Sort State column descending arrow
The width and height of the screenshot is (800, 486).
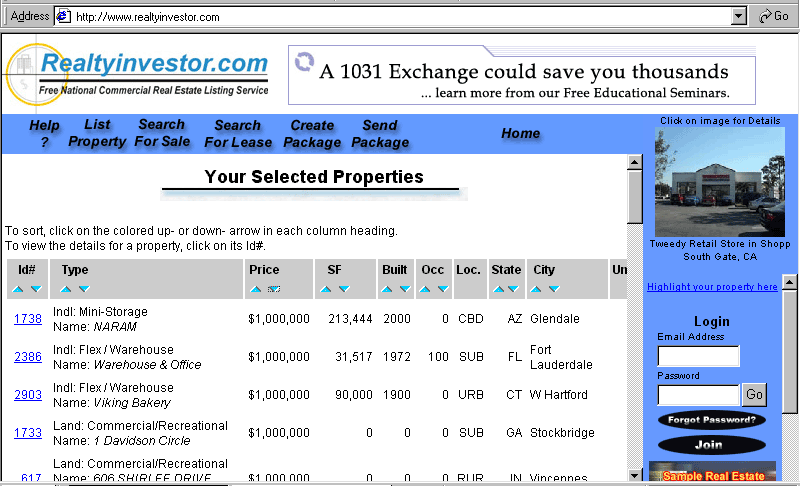(513, 289)
